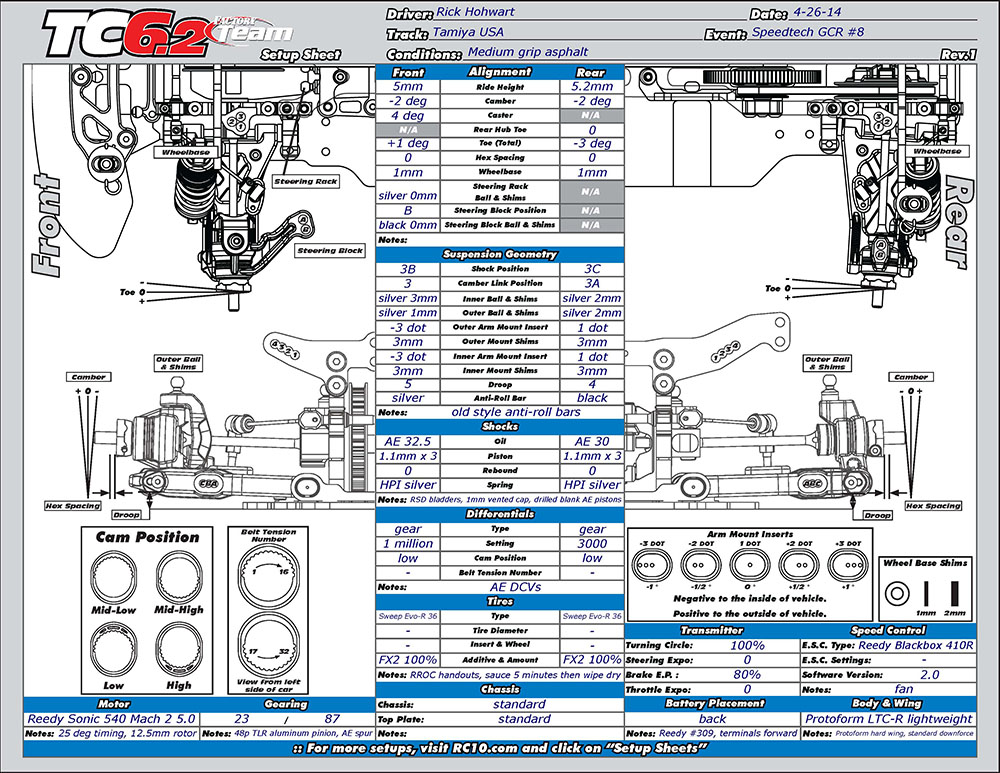Screen dimensions: 1000x773
Task: Click front Spring value HPI silver
Action: coord(408,485)
